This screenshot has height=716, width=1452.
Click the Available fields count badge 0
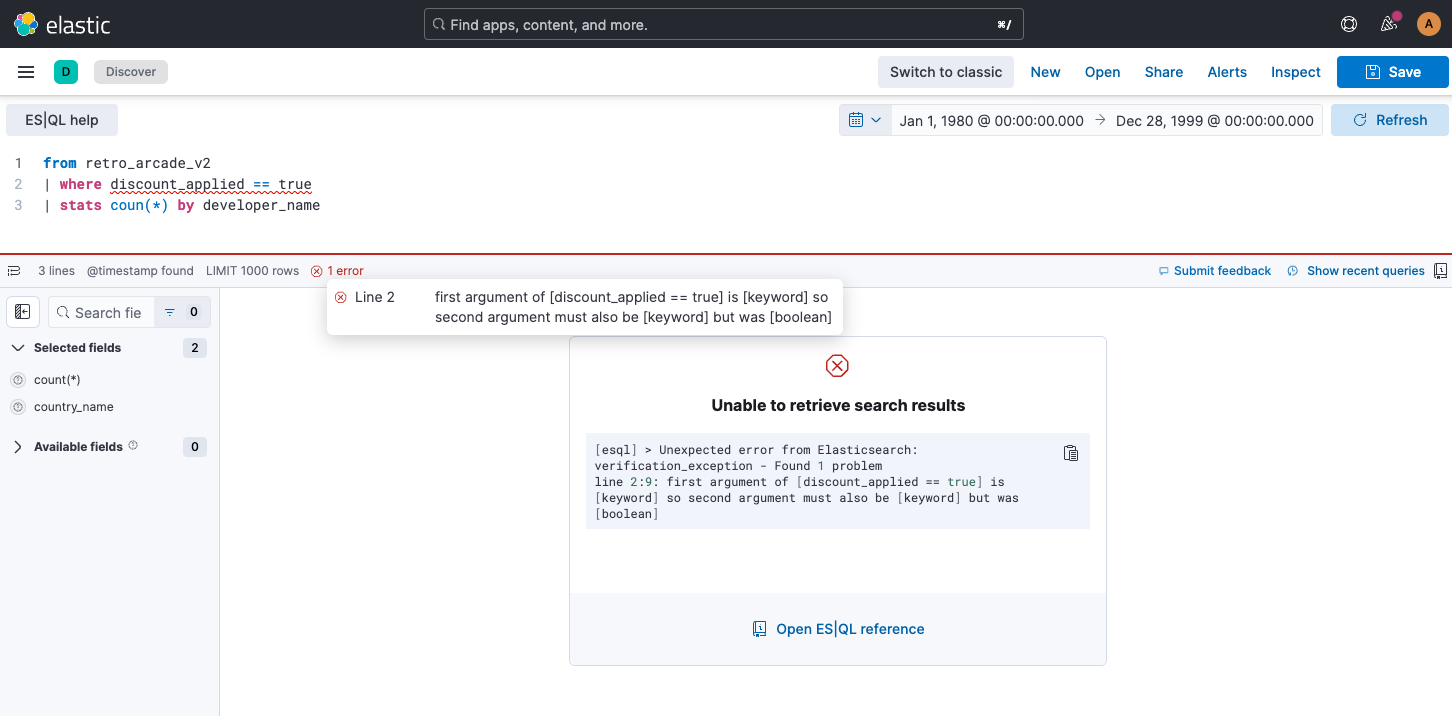click(x=195, y=447)
